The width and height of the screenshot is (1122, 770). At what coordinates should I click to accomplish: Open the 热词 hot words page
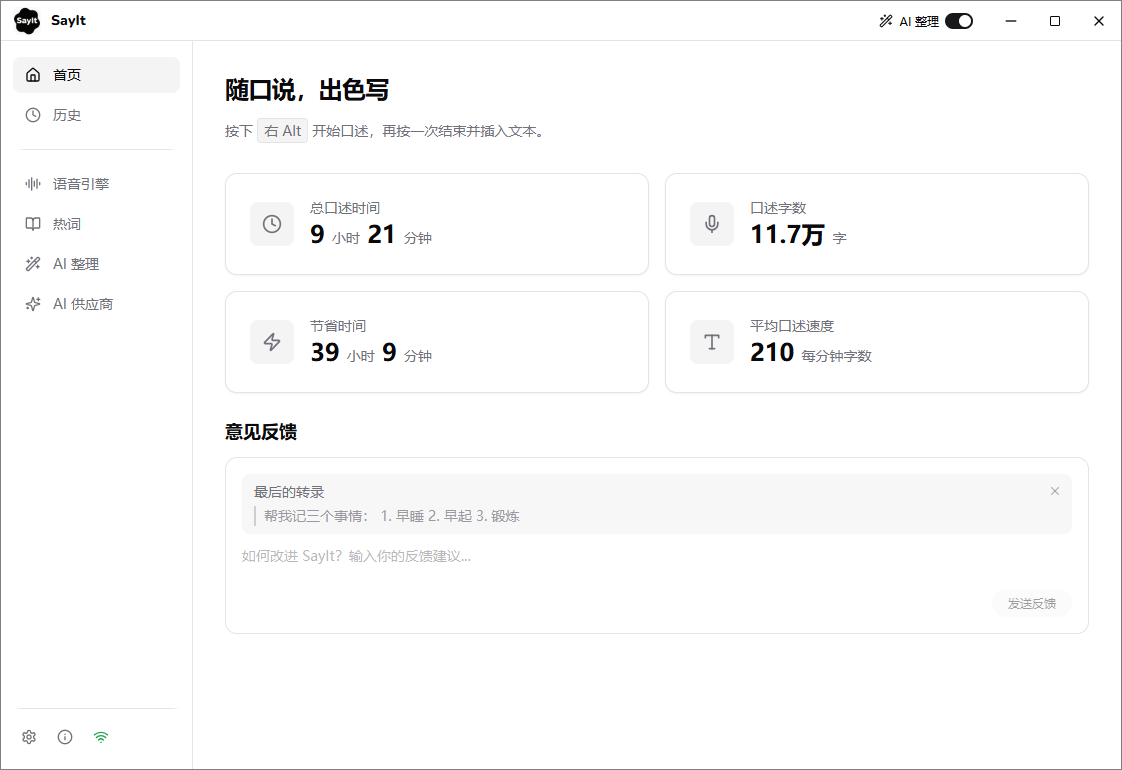pos(97,224)
